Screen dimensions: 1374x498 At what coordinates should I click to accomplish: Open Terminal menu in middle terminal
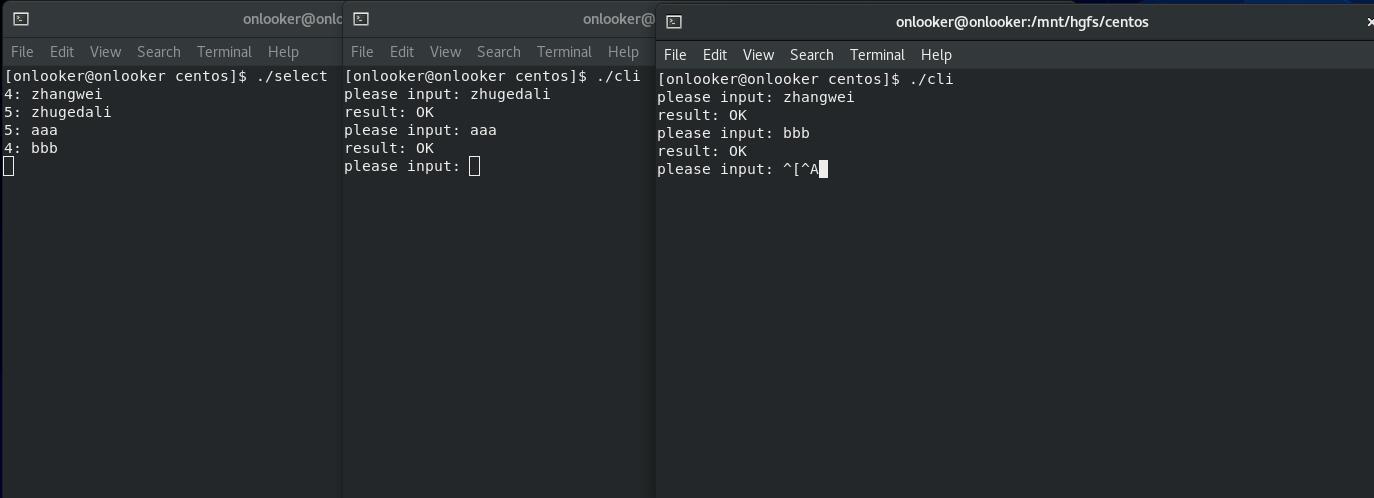point(564,52)
